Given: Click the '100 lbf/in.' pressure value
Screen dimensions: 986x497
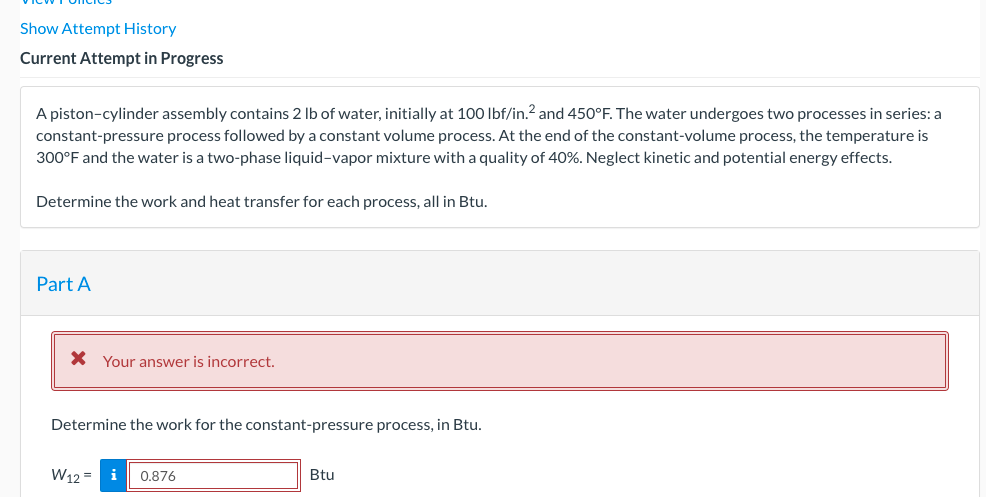Looking at the screenshot, I should click(x=492, y=114).
